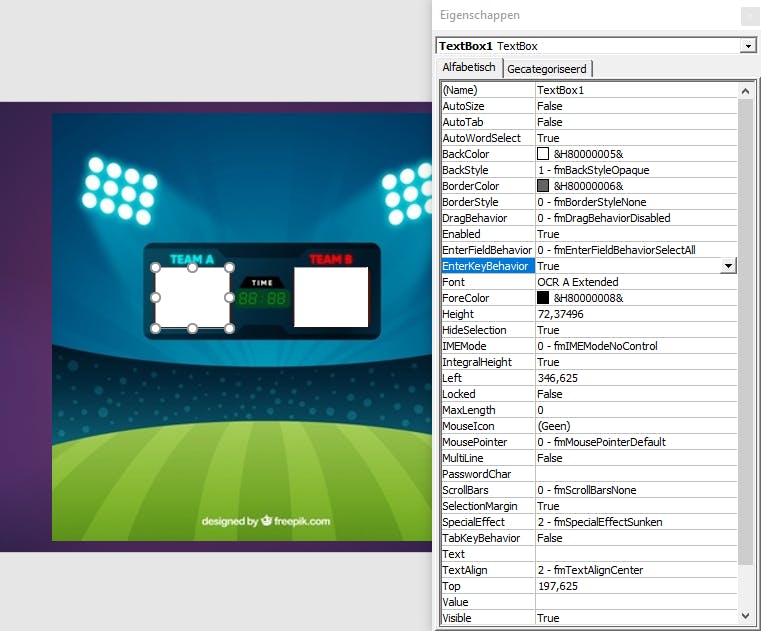Click the BorderColor gray color swatch
Viewport: 761px width, 631px height.
tap(543, 186)
